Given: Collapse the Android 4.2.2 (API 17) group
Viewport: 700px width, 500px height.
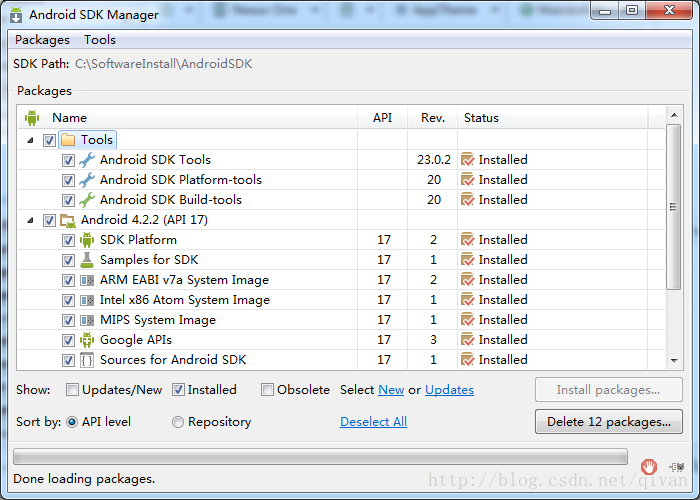Looking at the screenshot, I should click(30, 221).
